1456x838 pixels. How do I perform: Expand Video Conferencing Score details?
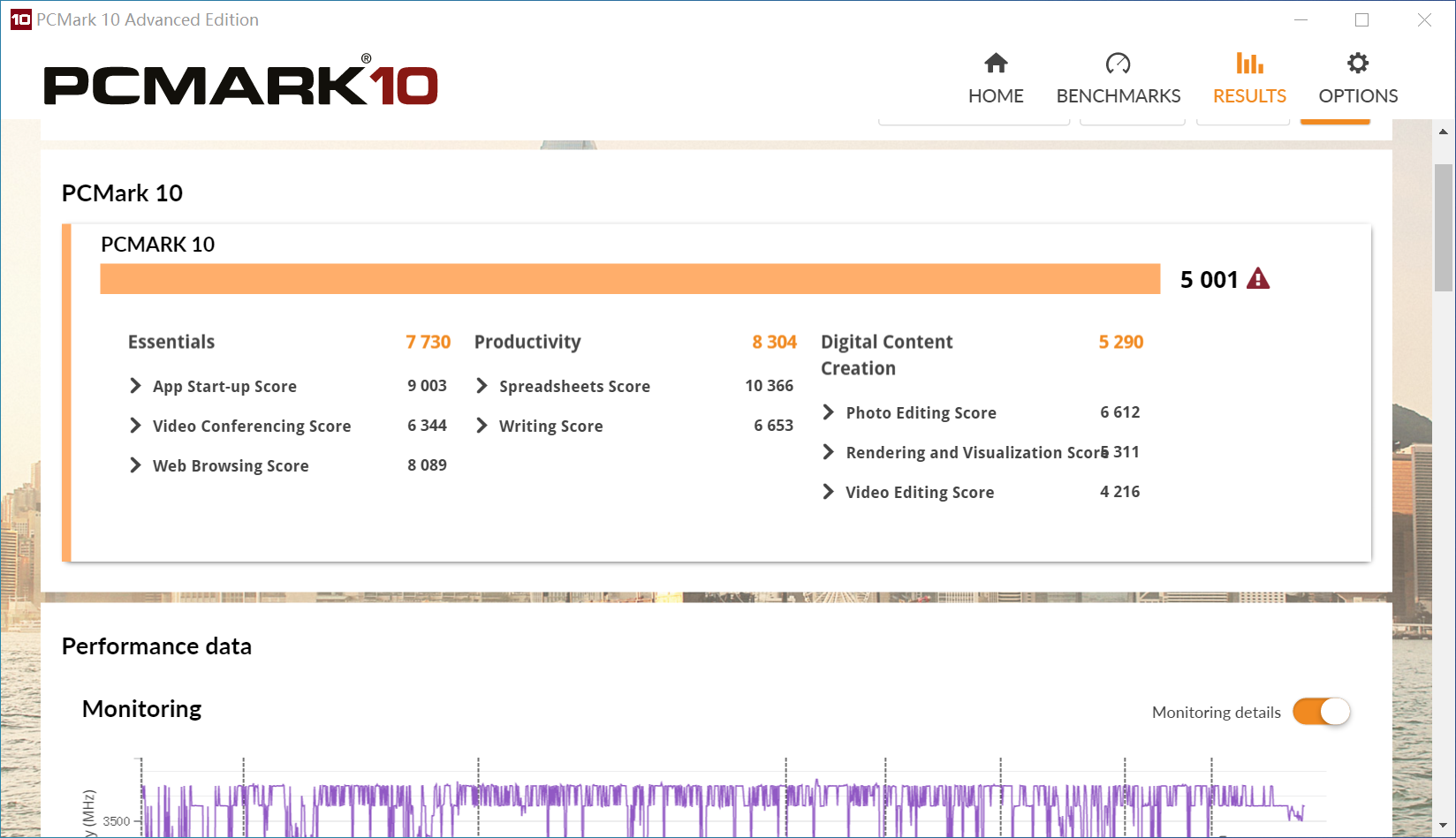[135, 426]
